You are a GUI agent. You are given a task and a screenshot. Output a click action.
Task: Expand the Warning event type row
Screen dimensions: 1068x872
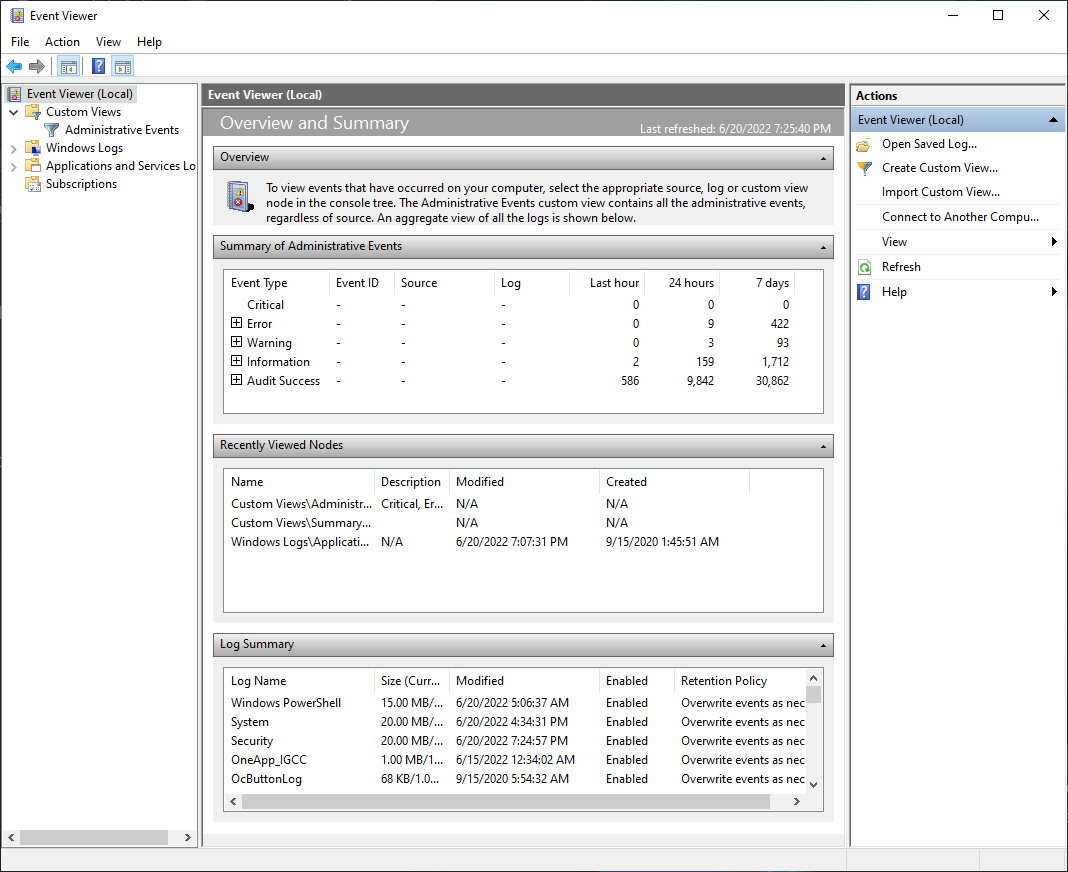click(236, 342)
